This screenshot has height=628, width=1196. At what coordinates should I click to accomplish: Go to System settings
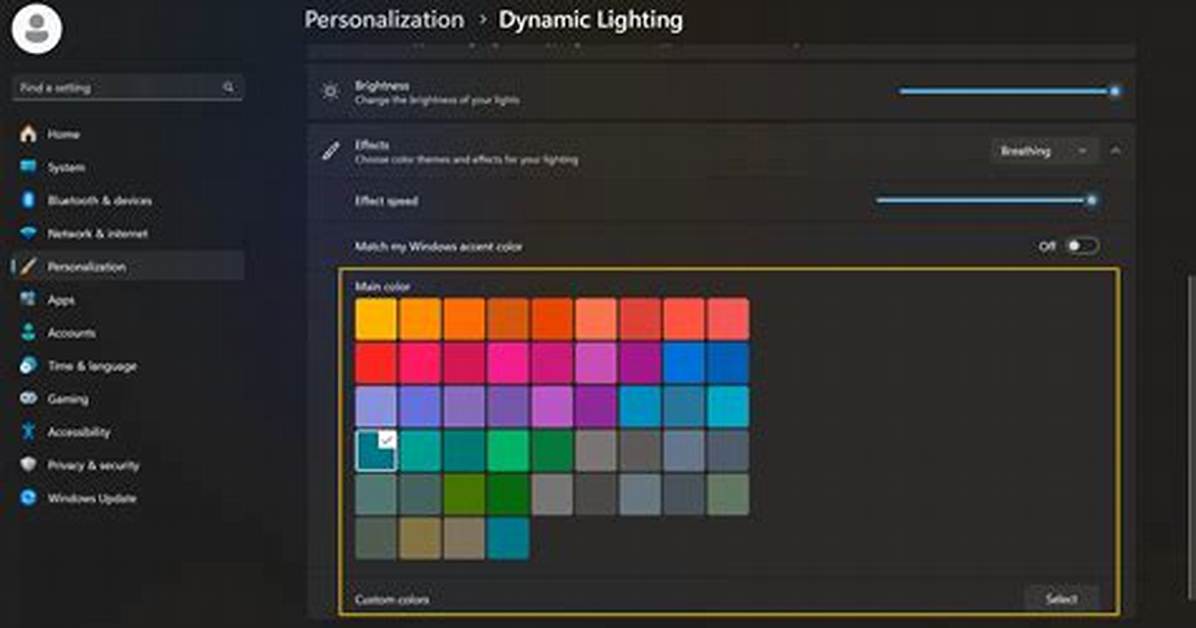tap(127, 167)
